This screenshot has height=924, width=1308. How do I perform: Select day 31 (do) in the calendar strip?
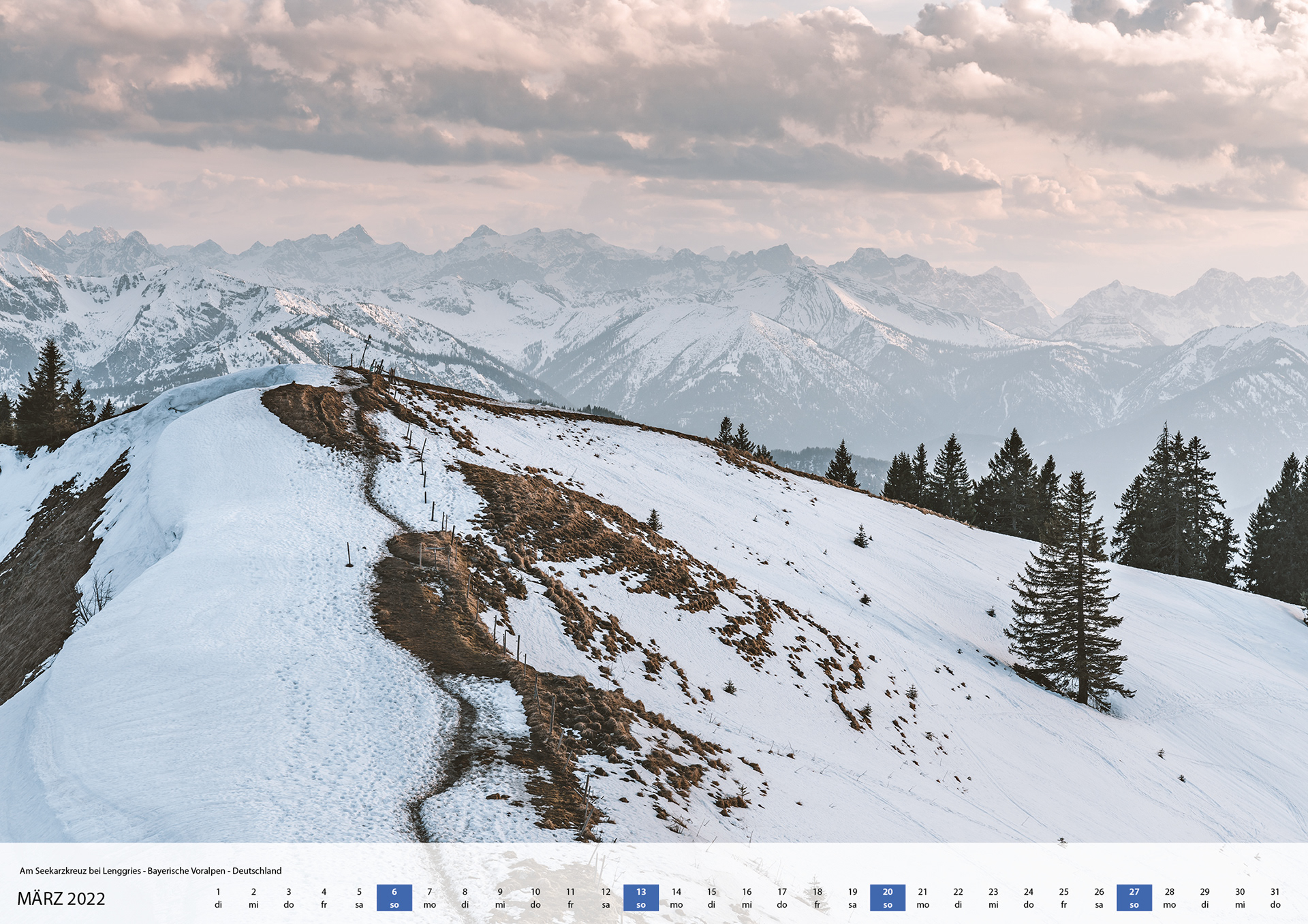pyautogui.click(x=1275, y=898)
